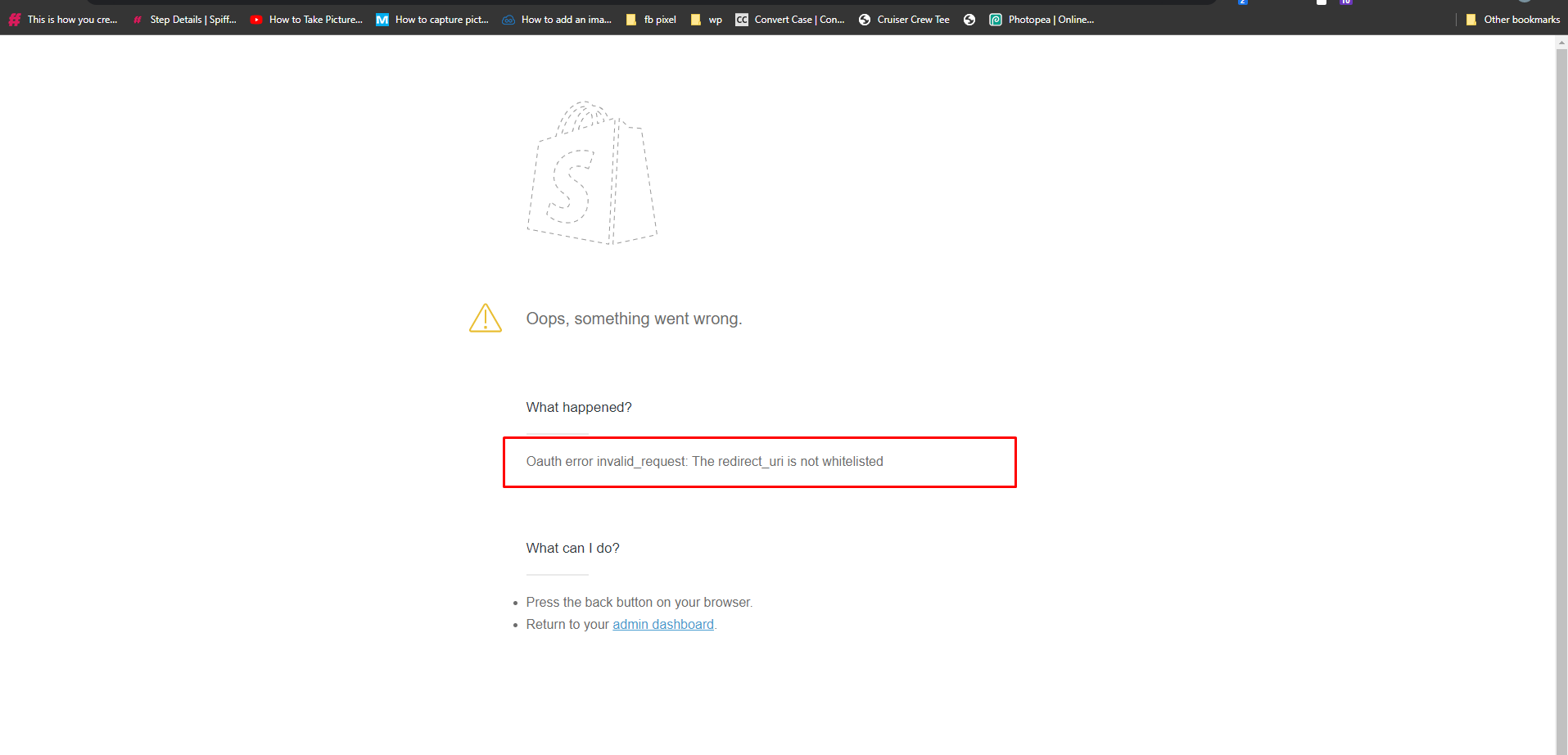
Task: Click the 'Oops, something went wrong.' heading
Action: coord(634,319)
